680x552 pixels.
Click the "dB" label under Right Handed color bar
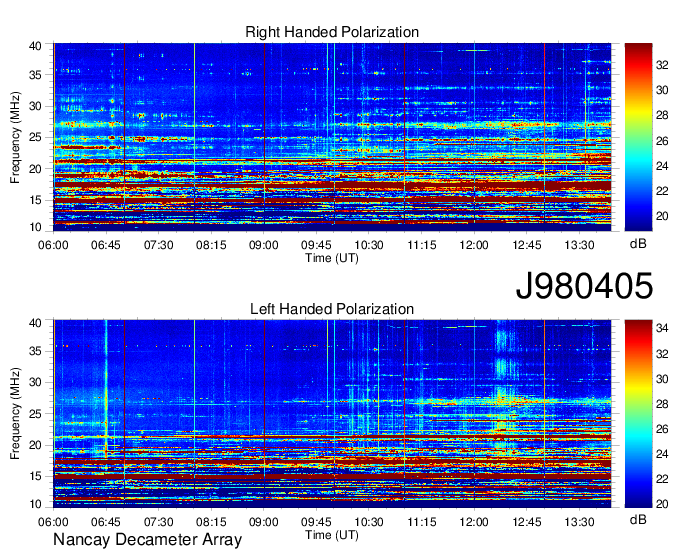(x=638, y=244)
